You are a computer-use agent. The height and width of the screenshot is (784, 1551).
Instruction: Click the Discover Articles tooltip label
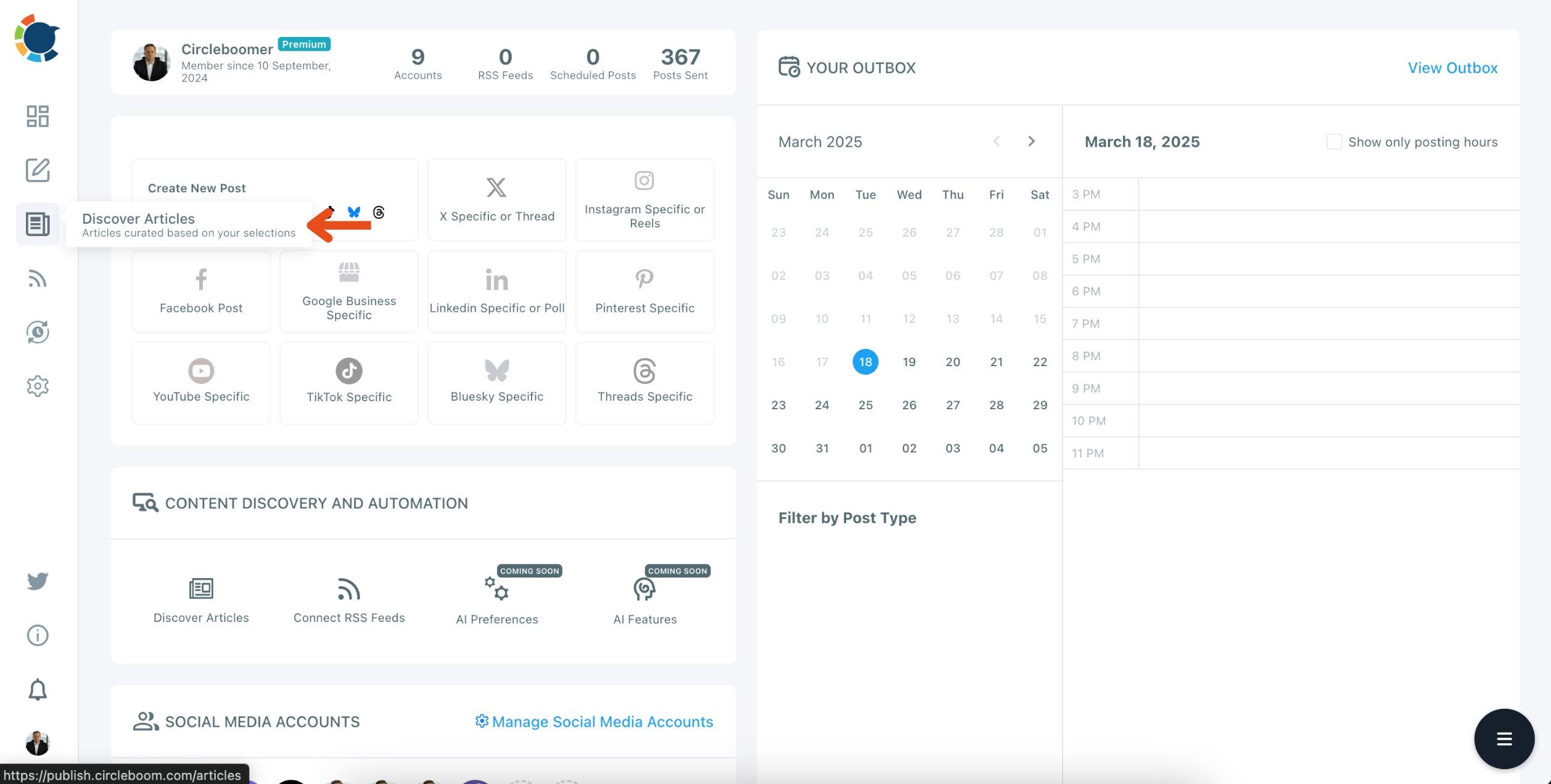pyautogui.click(x=138, y=218)
